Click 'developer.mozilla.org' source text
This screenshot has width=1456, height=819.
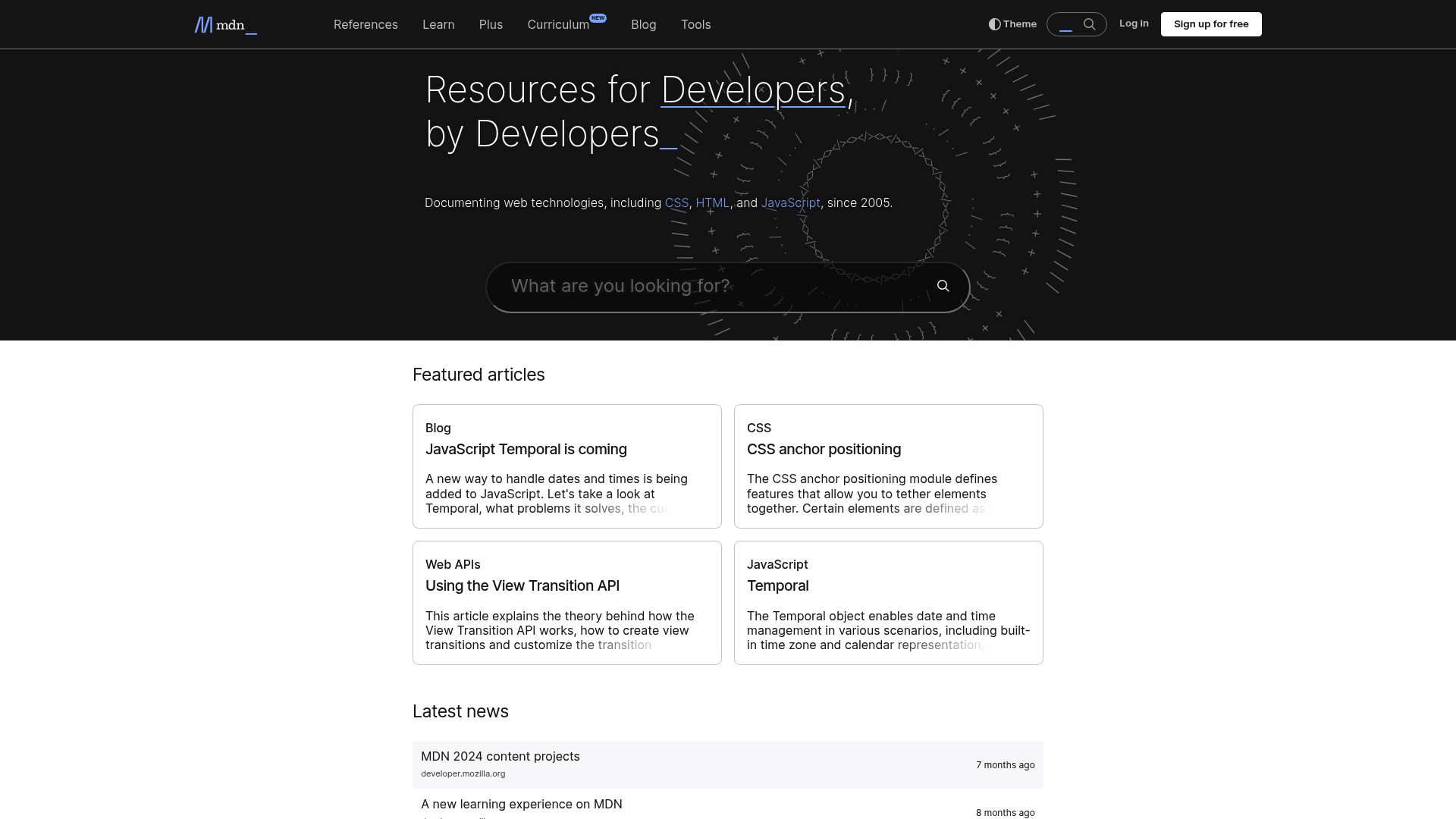point(463,774)
